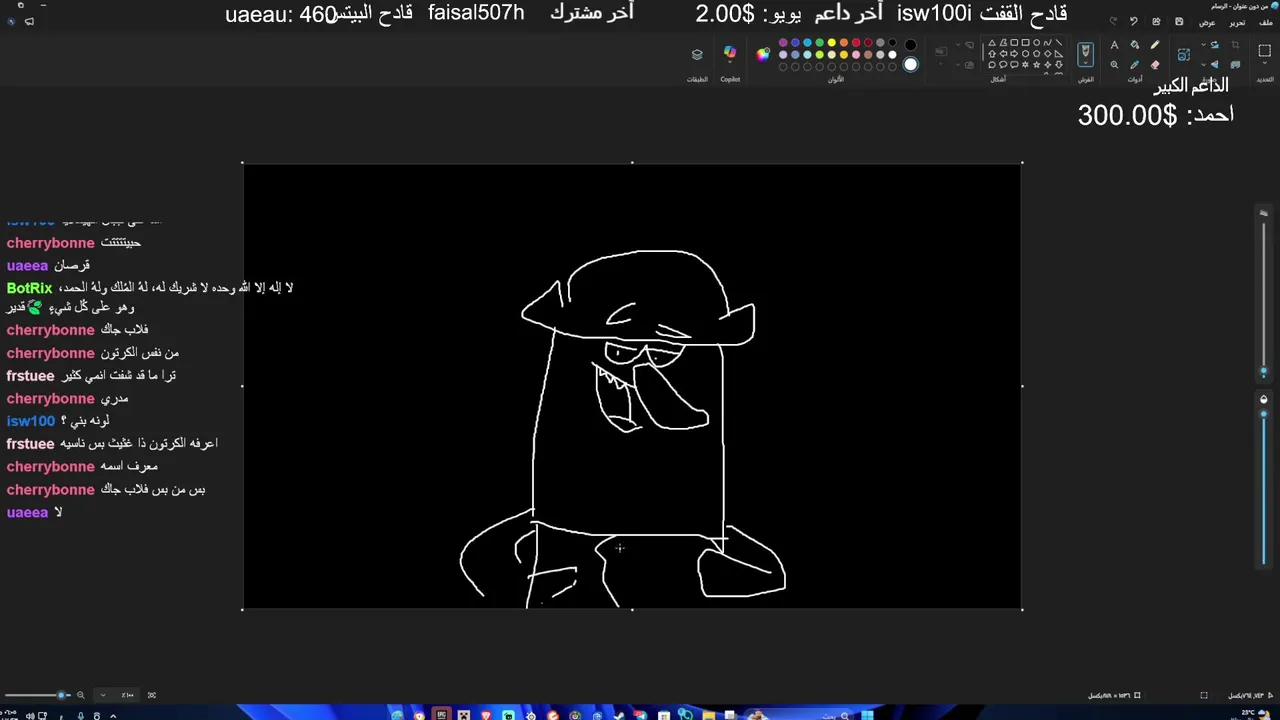1280x720 pixels.
Task: Select the Eraser tool
Action: 1155,65
